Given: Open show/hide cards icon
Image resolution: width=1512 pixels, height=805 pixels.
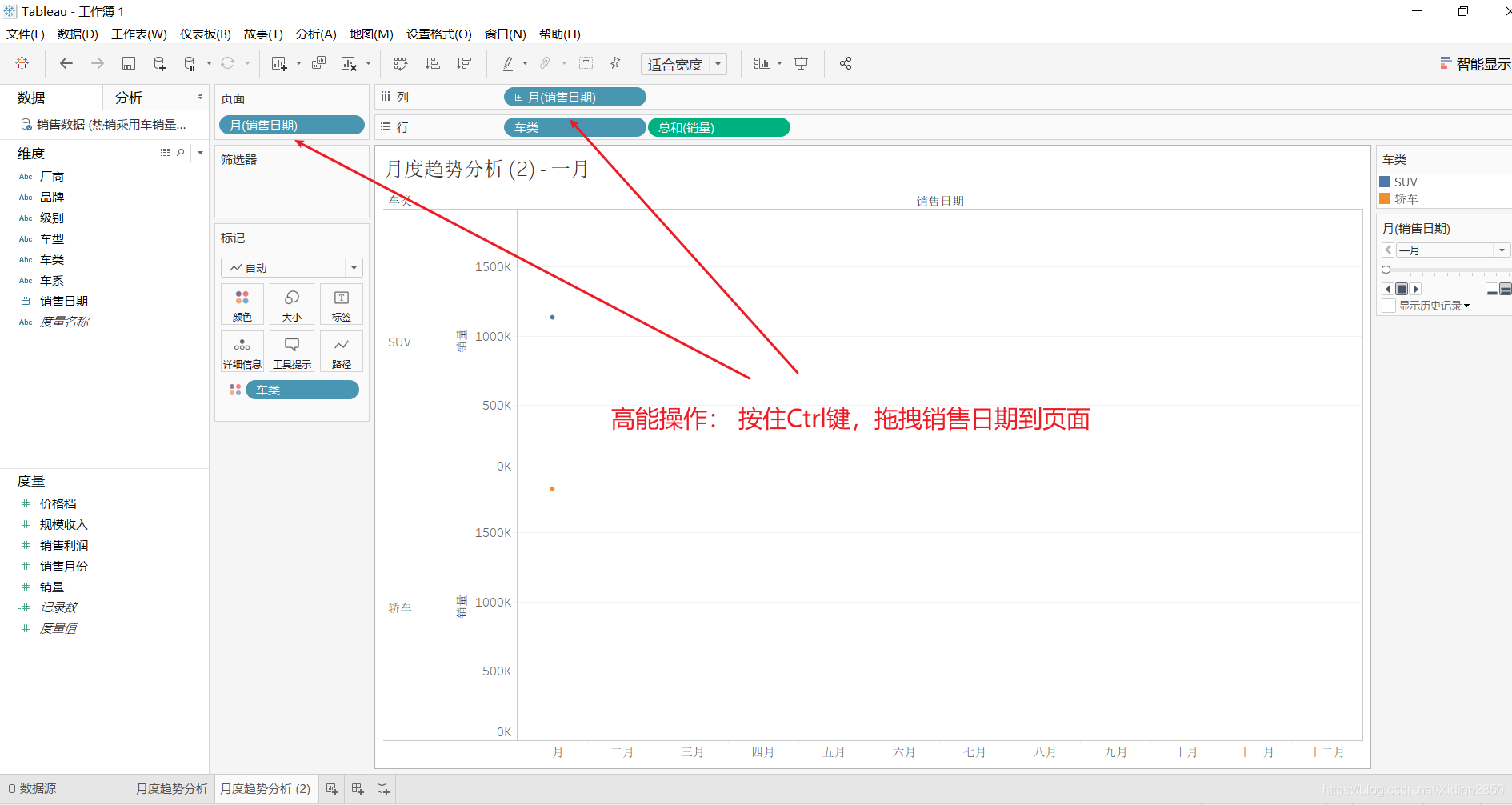Looking at the screenshot, I should tap(762, 63).
